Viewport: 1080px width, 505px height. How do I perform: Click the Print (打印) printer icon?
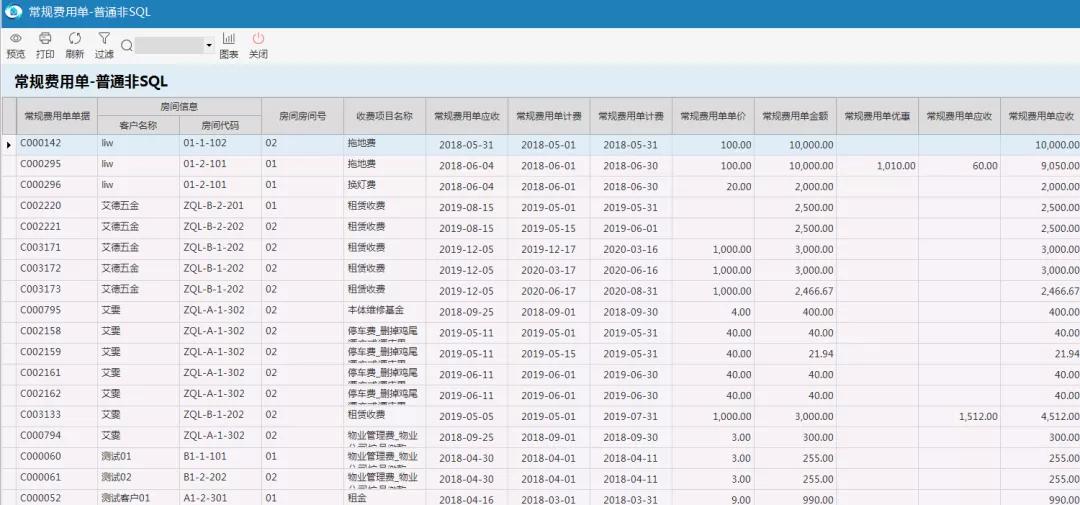(x=45, y=39)
